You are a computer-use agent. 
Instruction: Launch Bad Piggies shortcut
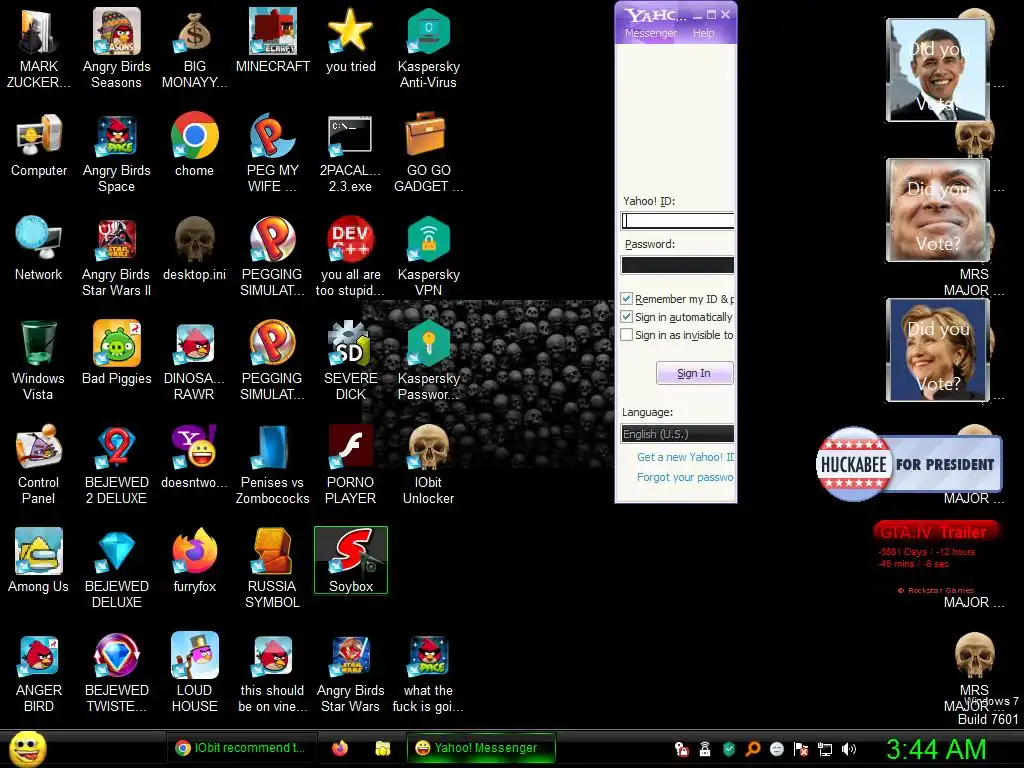pyautogui.click(x=116, y=353)
